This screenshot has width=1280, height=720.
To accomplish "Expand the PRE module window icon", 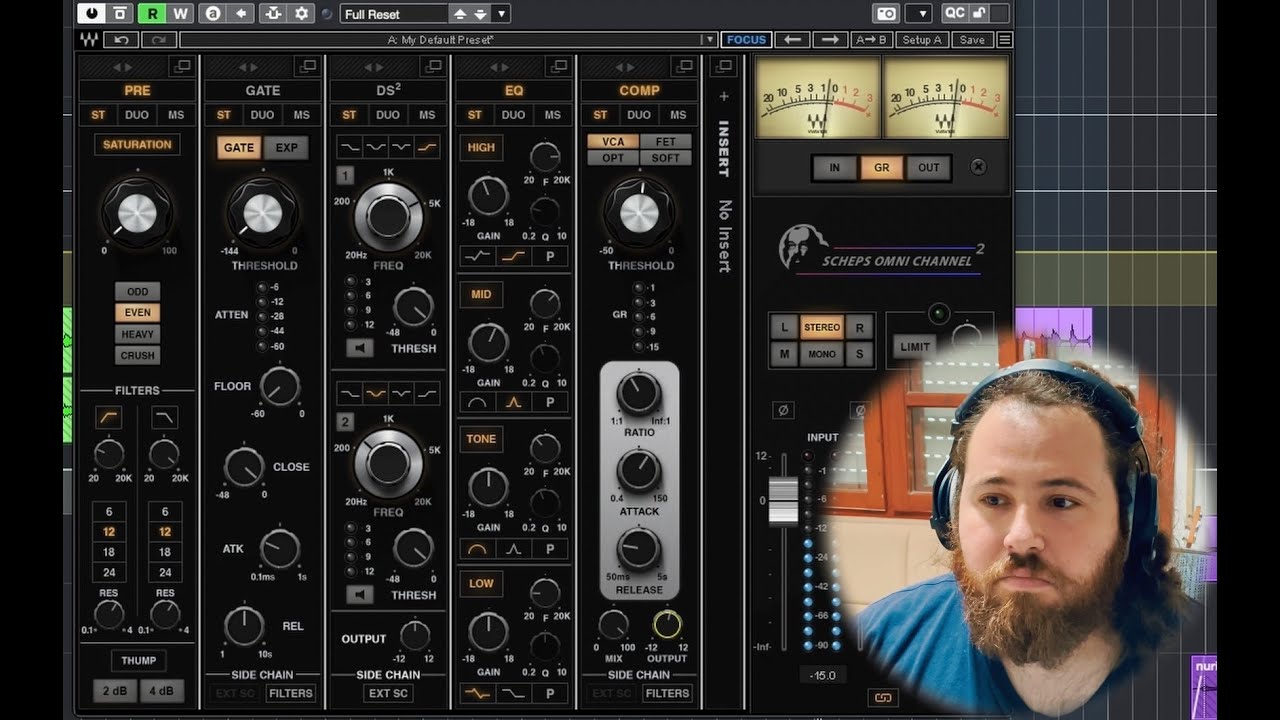I will [x=181, y=67].
